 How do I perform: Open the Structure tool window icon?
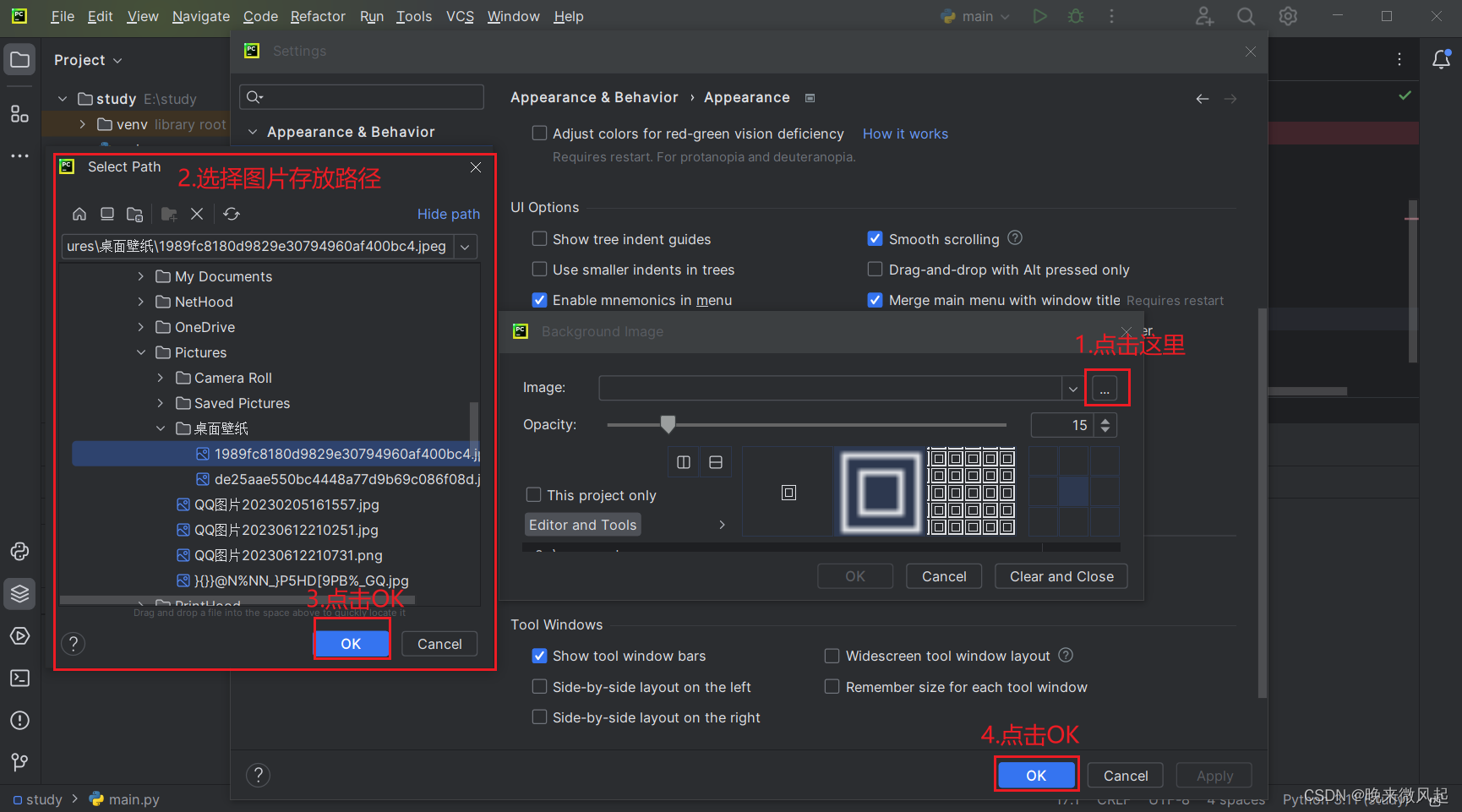click(x=19, y=114)
